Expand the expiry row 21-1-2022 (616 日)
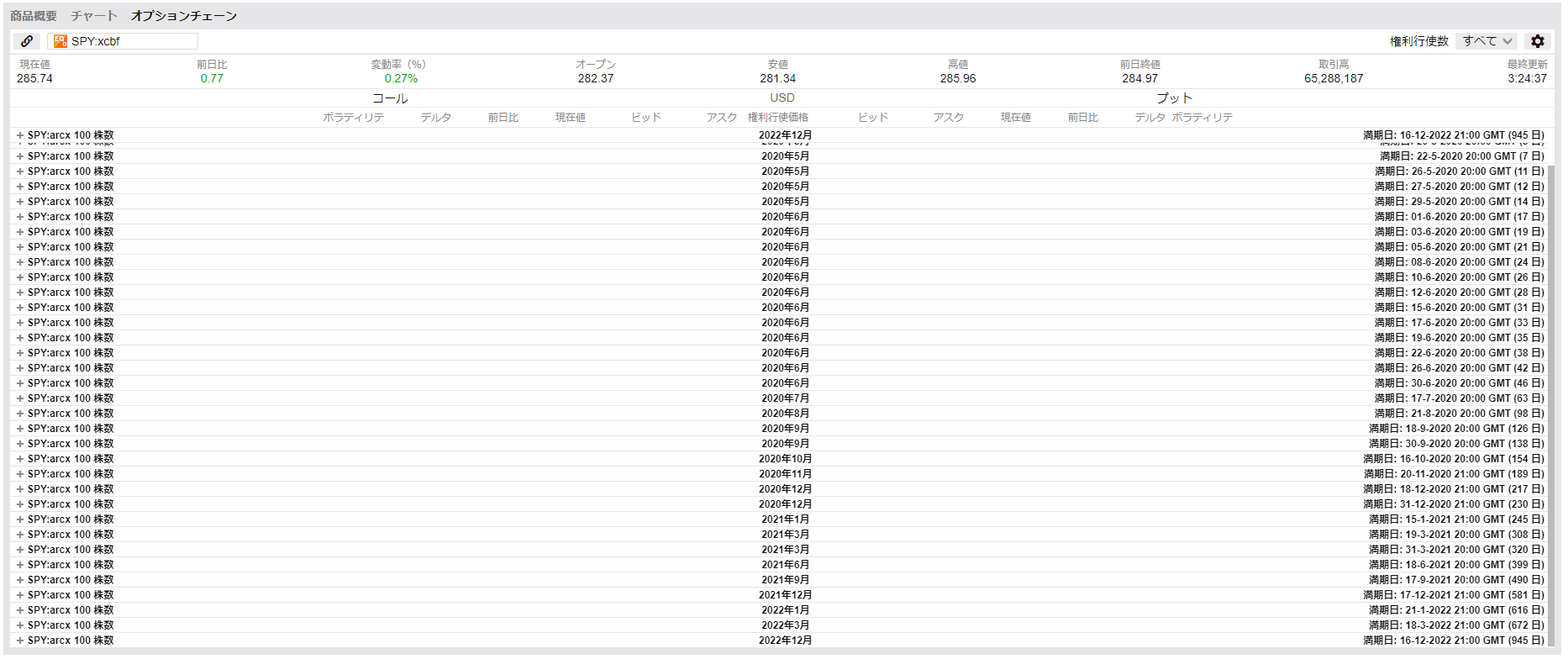The width and height of the screenshot is (1568, 659). pyautogui.click(x=20, y=610)
